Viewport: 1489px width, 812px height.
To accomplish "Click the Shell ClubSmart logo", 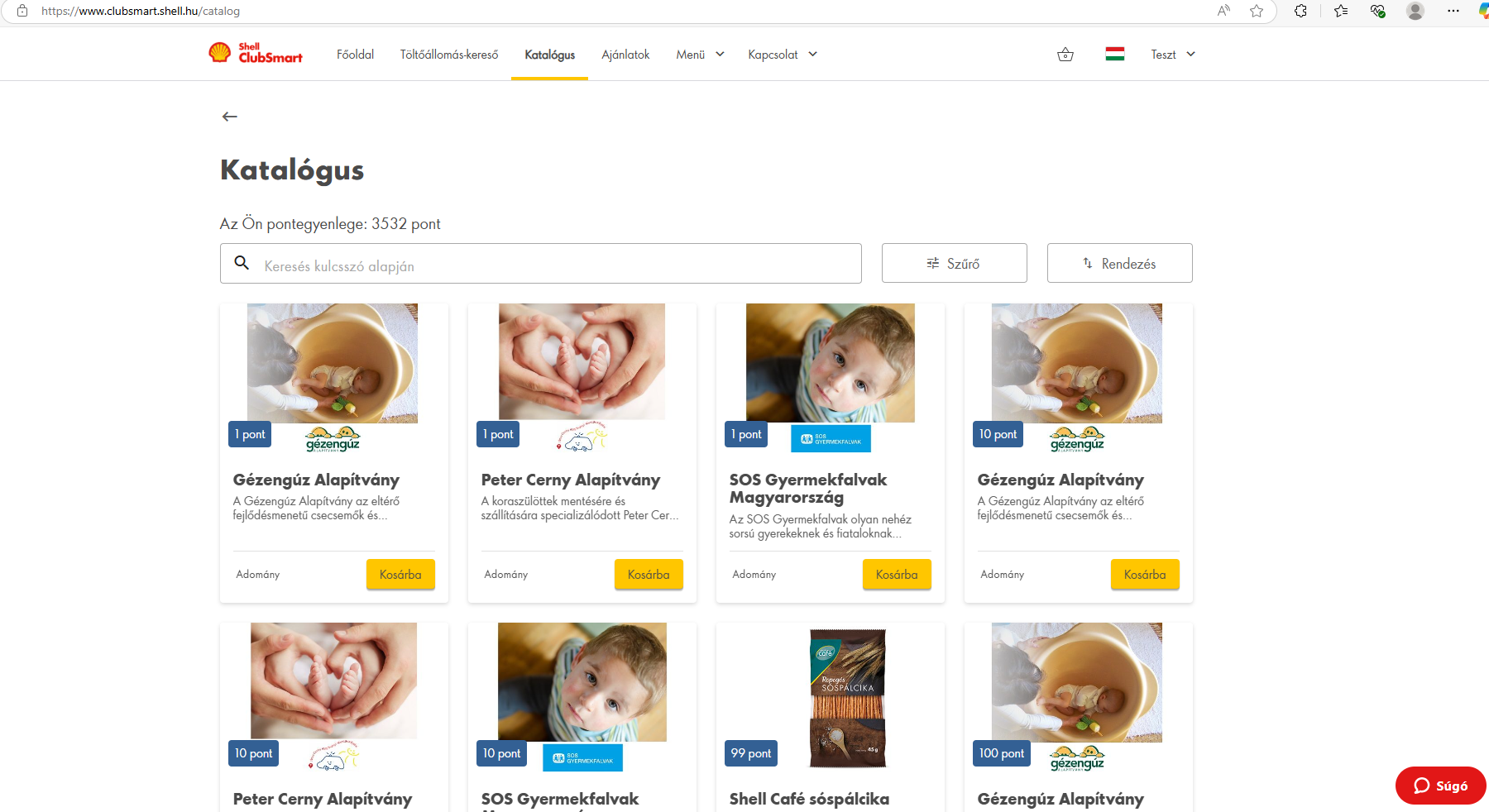I will (x=256, y=54).
